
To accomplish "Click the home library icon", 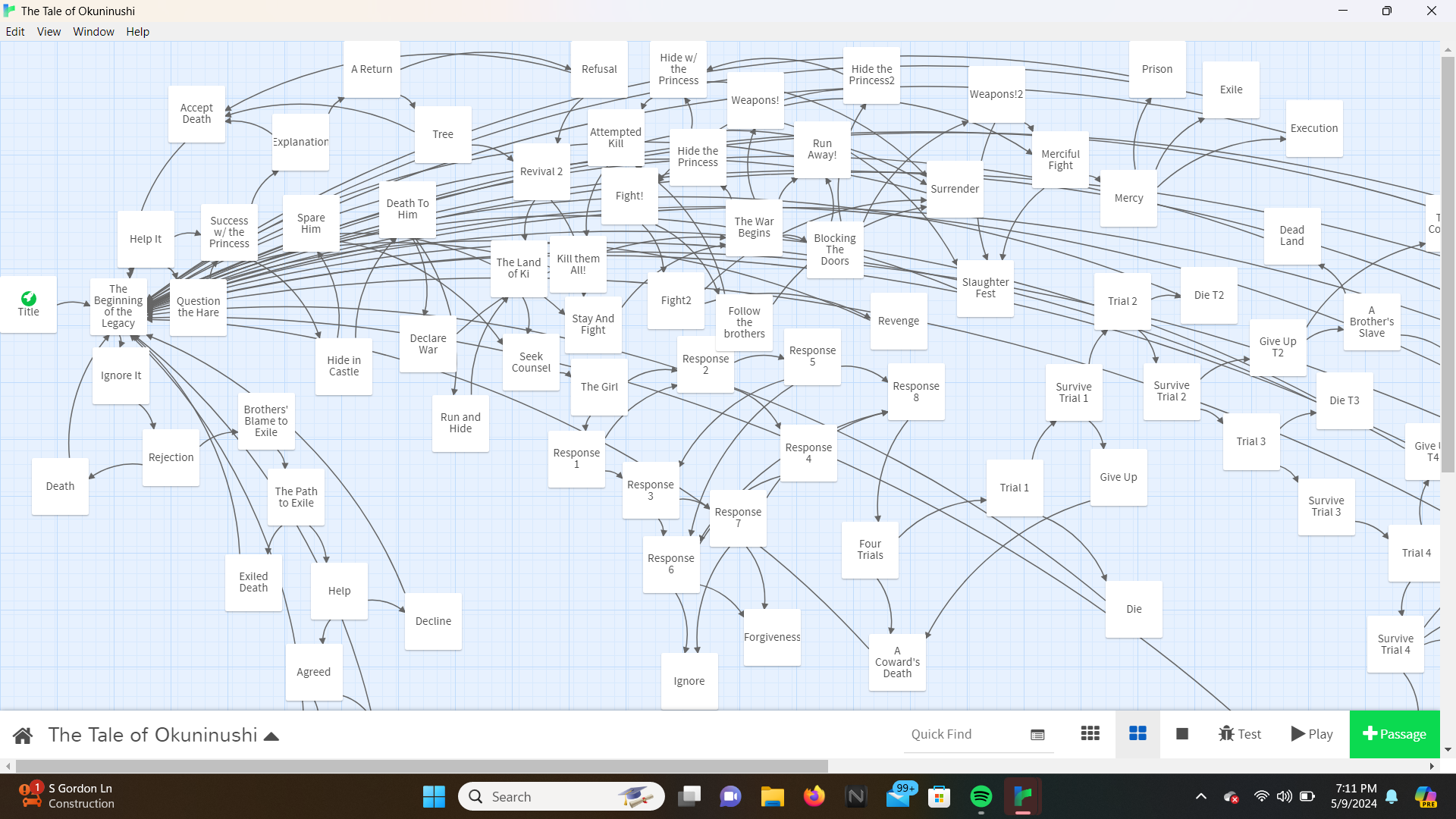I will [23, 735].
